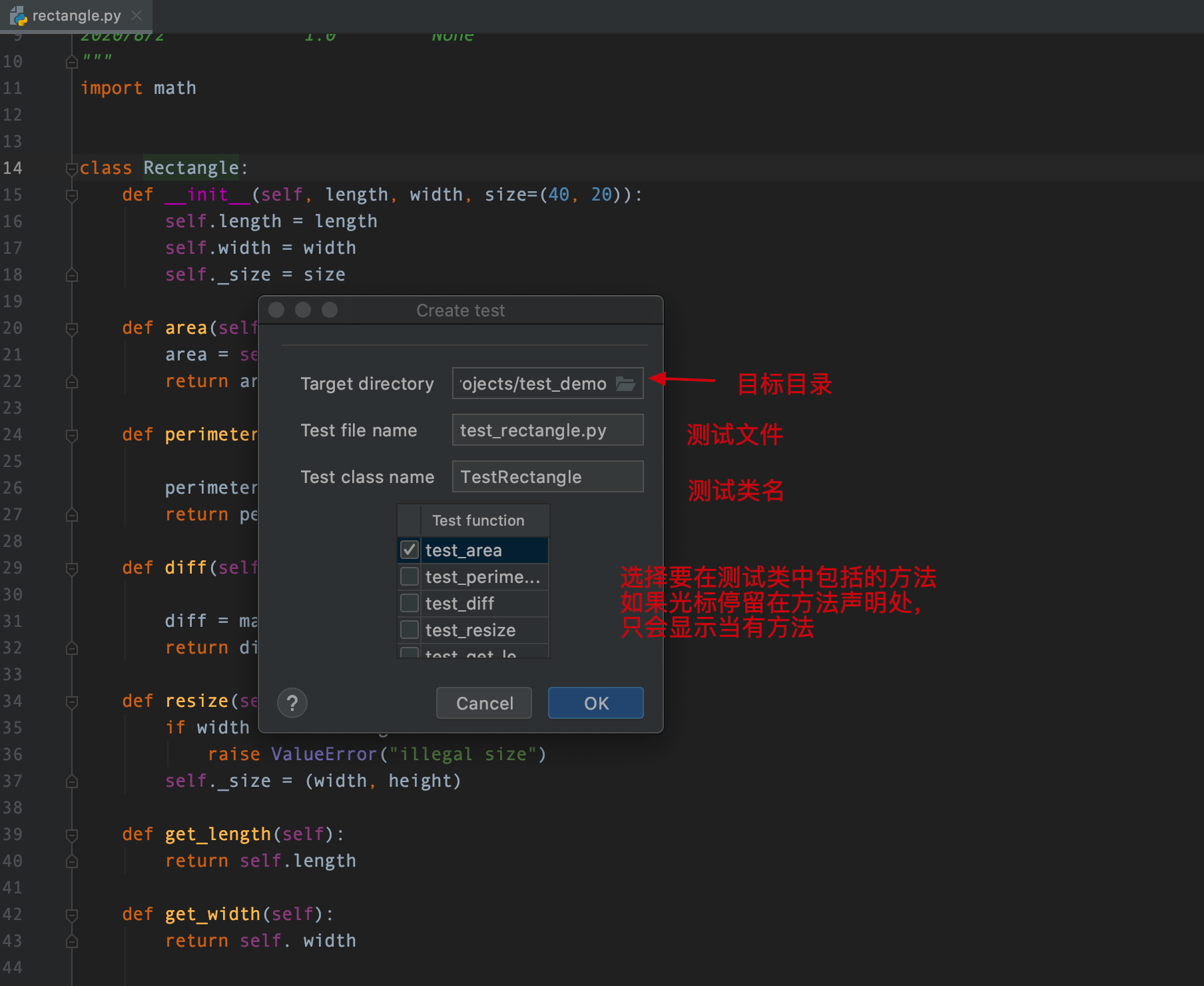Open help with the question mark button
1204x986 pixels.
292,703
